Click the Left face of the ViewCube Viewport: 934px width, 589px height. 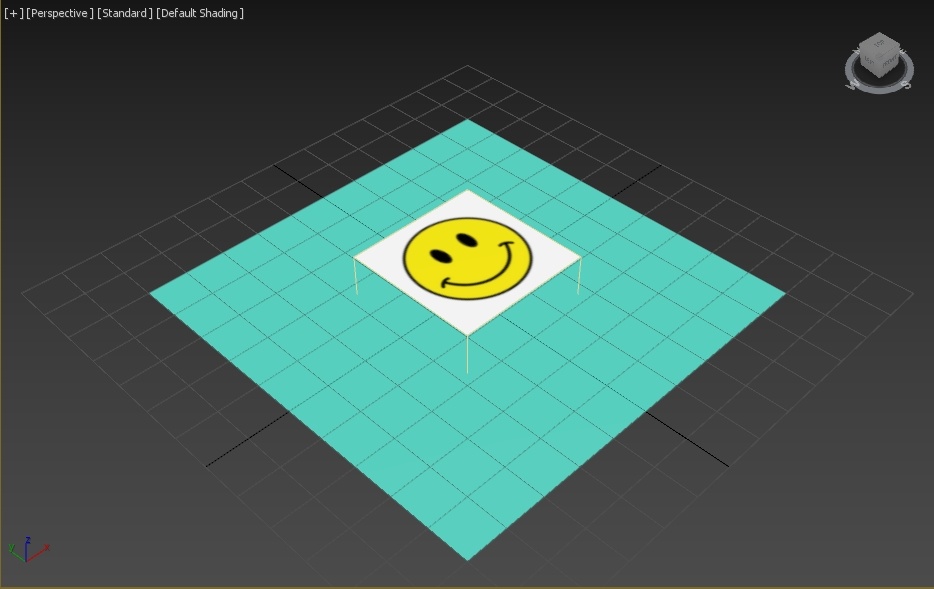tap(868, 61)
